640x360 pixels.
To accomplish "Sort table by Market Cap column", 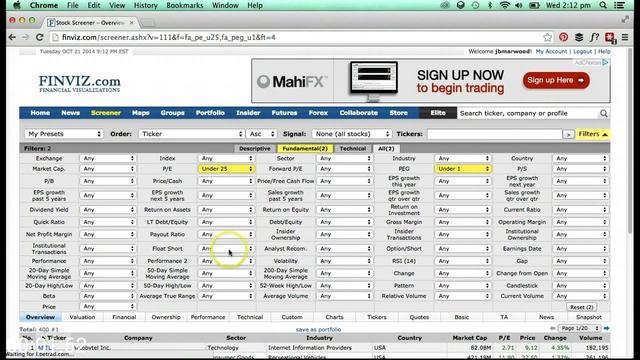I will [469, 338].
